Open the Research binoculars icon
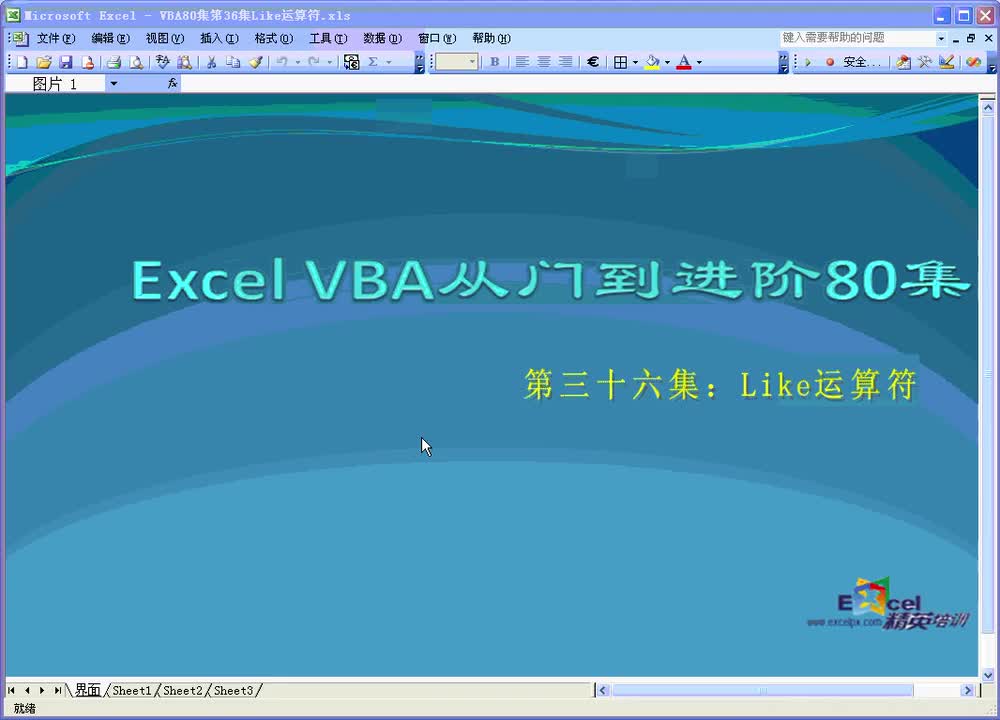 click(184, 62)
